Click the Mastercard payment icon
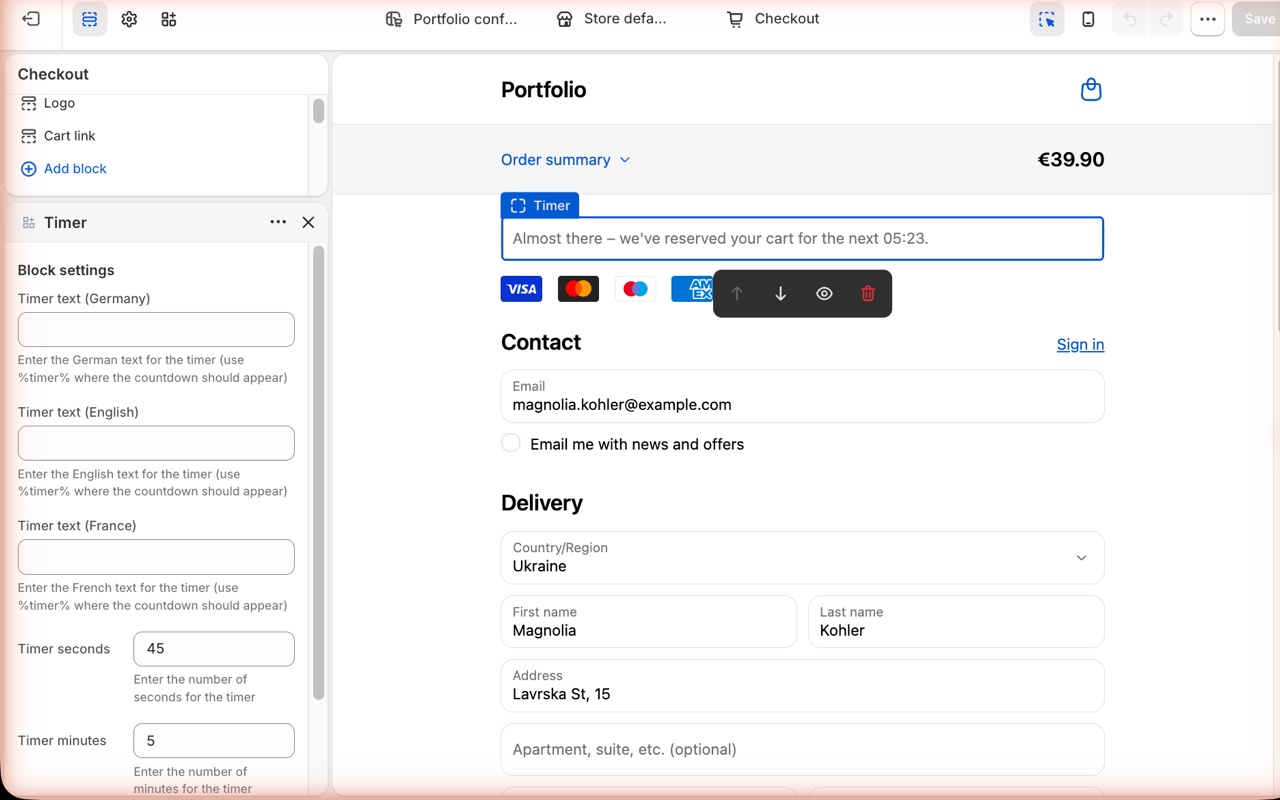The width and height of the screenshot is (1280, 800). pos(578,289)
